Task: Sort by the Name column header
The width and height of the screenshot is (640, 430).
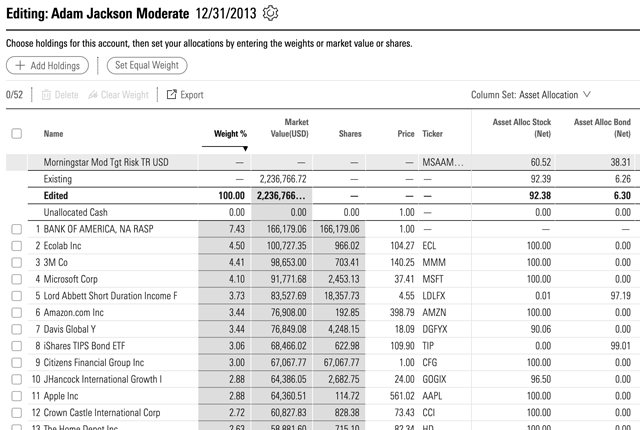Action: 53,133
